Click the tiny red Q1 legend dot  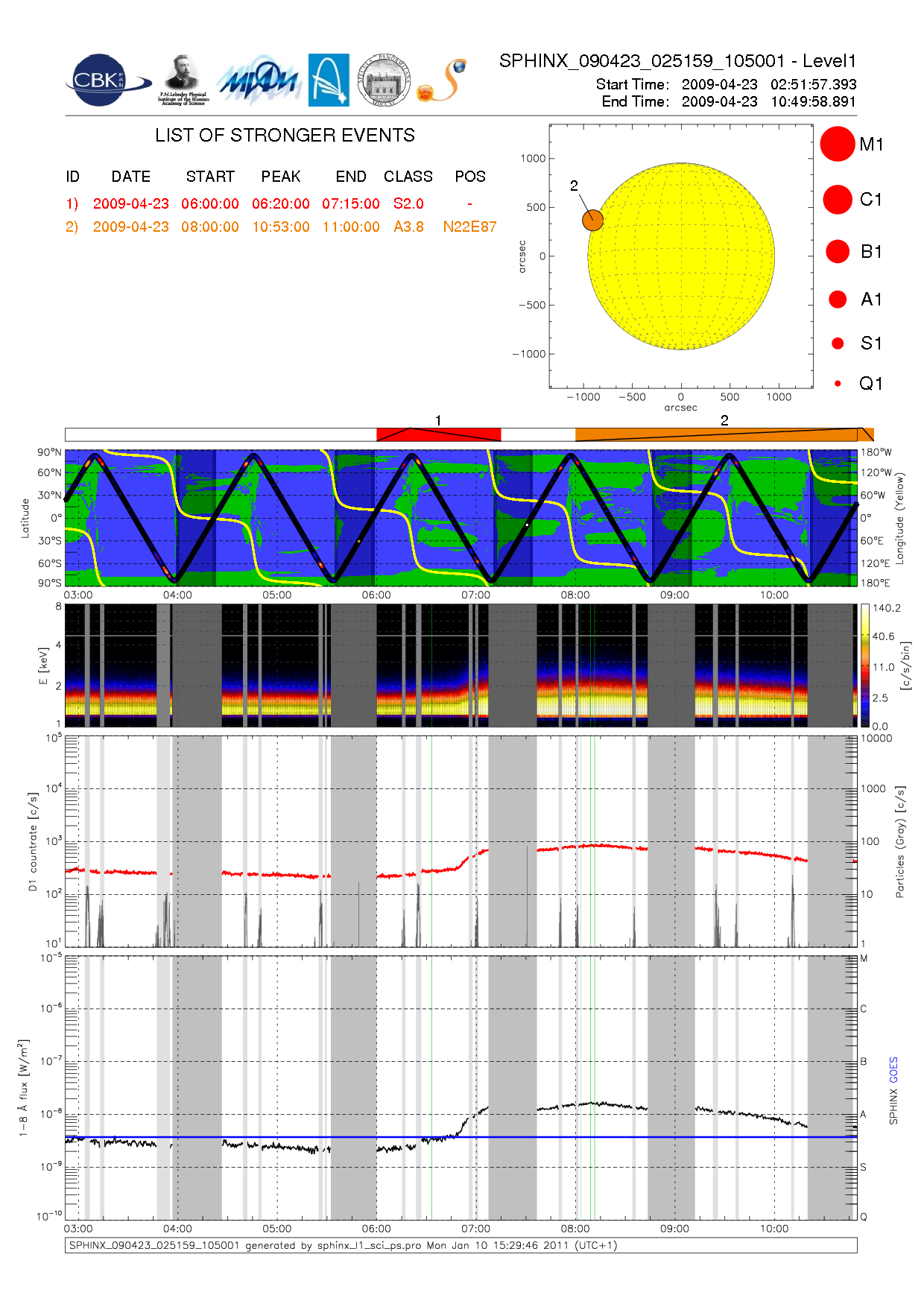point(838,384)
